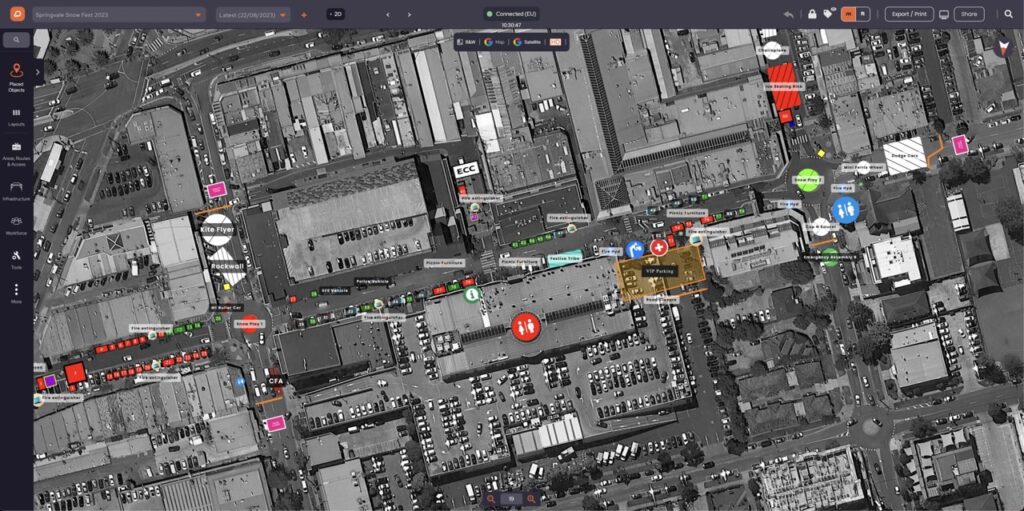Click the undo arrow icon
Image resolution: width=1024 pixels, height=511 pixels.
click(x=789, y=14)
